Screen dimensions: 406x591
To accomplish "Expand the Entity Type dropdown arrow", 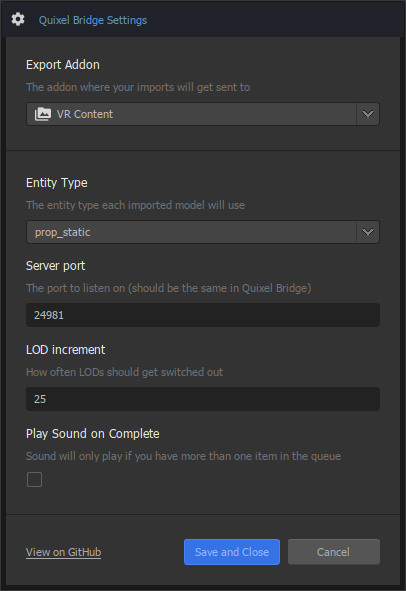I will pos(368,232).
